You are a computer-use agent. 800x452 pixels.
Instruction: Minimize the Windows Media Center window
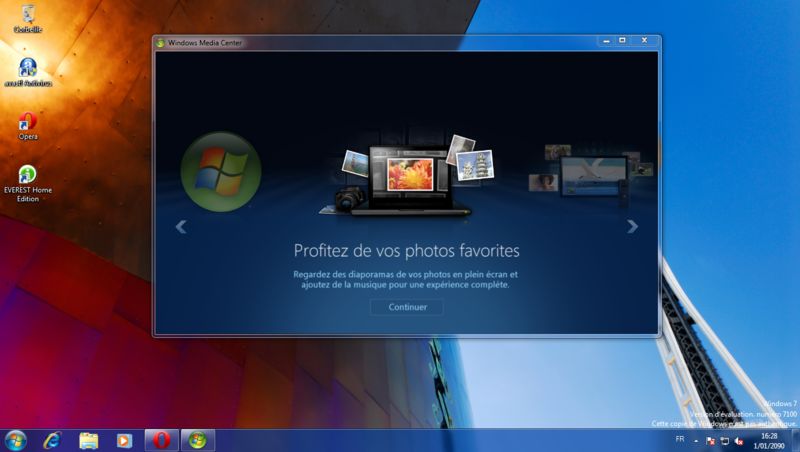(x=606, y=41)
